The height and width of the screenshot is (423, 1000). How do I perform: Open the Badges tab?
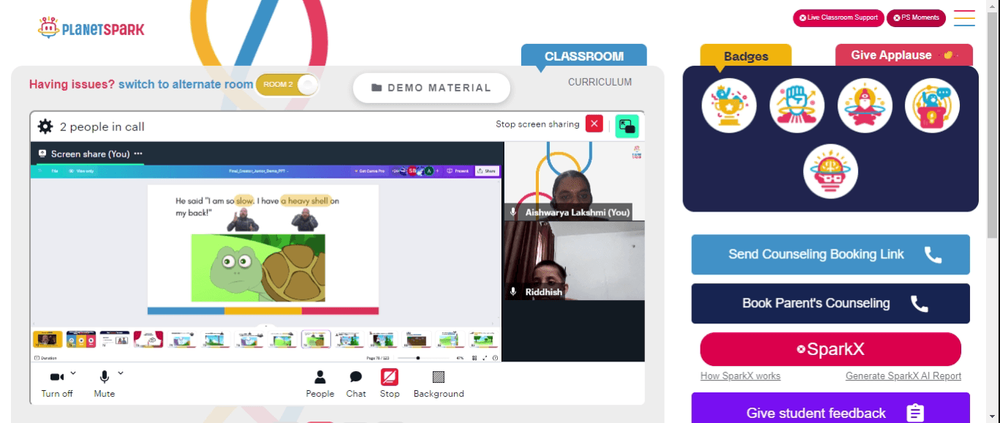pyautogui.click(x=746, y=56)
